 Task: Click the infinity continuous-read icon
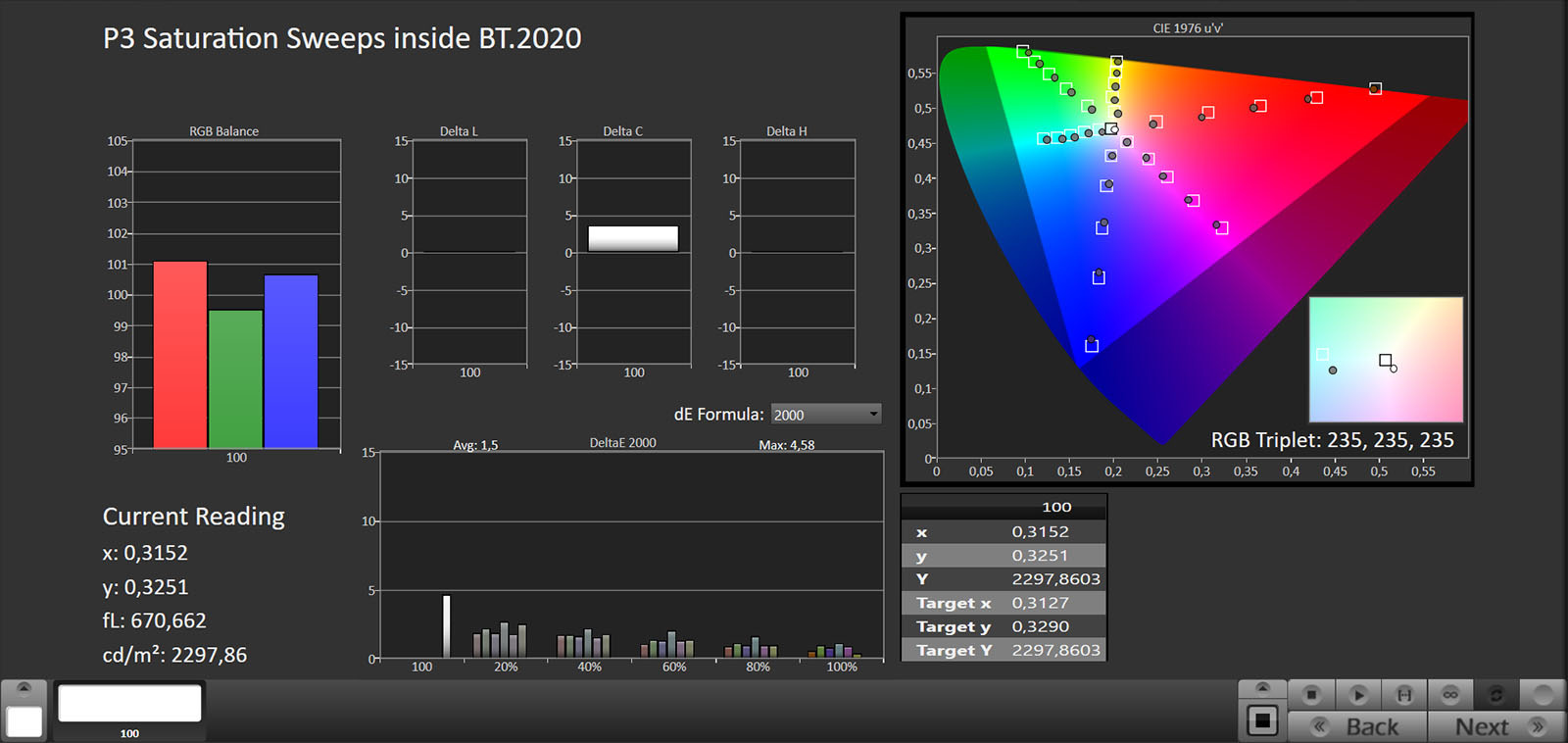click(x=1450, y=695)
